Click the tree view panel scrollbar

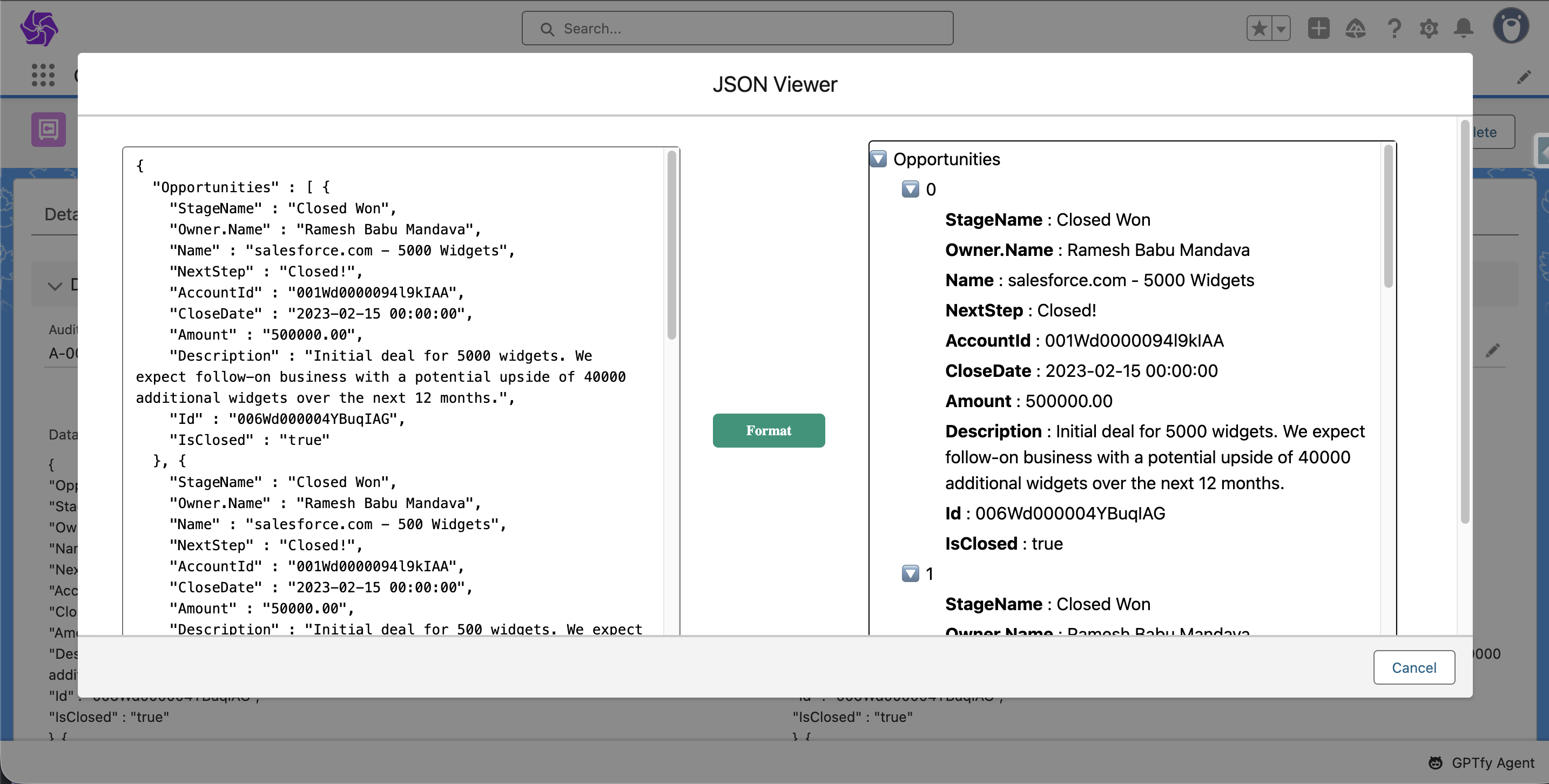pos(1389,217)
